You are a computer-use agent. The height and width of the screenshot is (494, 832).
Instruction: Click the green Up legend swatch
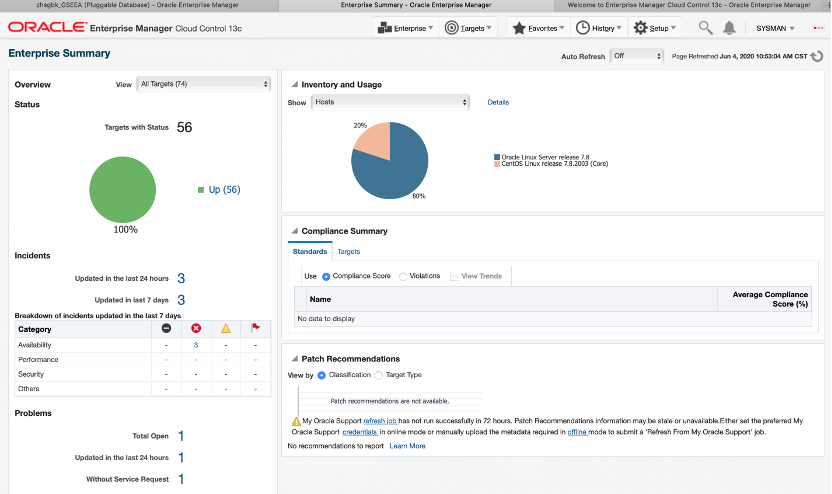pyautogui.click(x=201, y=190)
